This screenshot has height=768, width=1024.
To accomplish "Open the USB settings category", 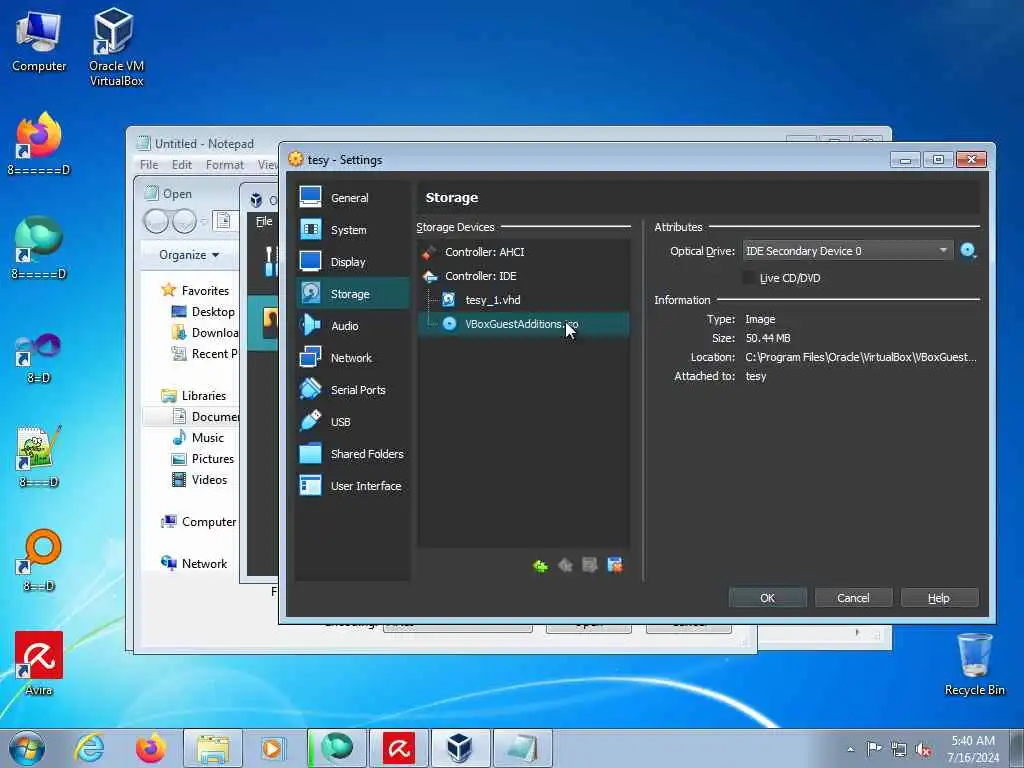I will 353,422.
